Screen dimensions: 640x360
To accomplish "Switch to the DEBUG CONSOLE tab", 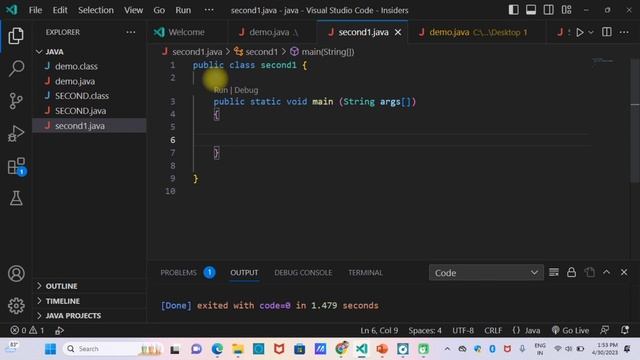I will tap(303, 272).
